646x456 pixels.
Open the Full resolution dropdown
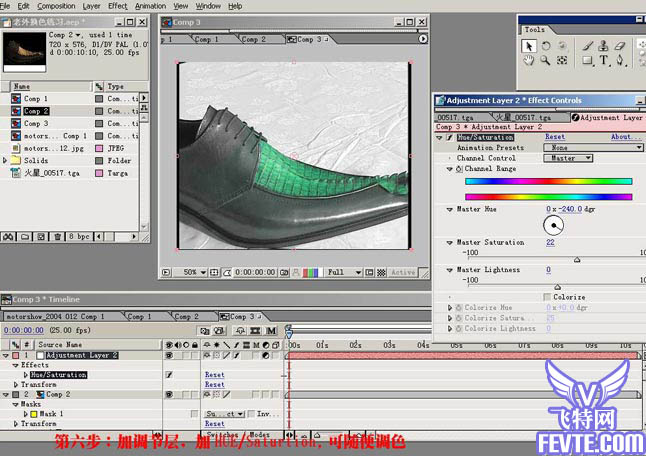(x=343, y=272)
